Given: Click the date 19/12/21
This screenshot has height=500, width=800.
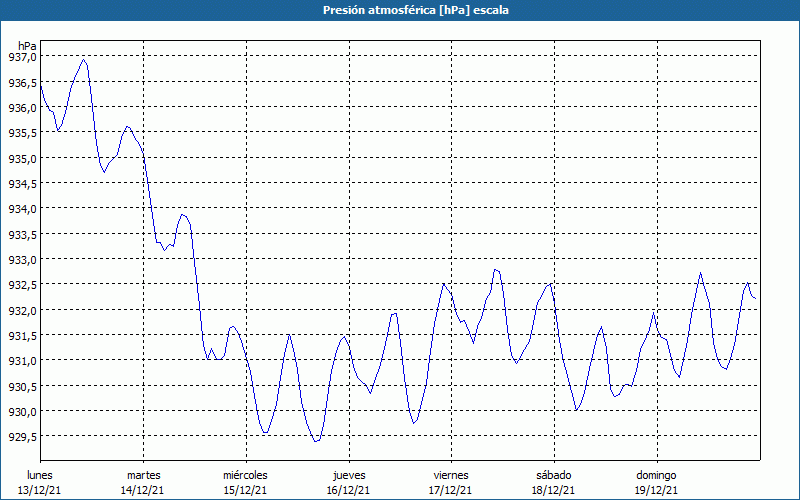Looking at the screenshot, I should (x=656, y=490).
